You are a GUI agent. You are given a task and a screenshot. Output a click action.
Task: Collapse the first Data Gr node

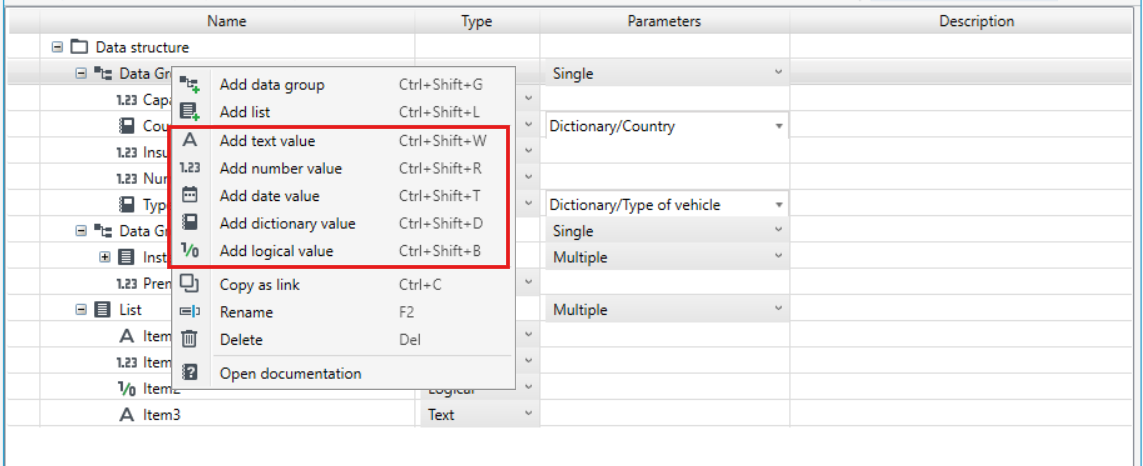81,74
